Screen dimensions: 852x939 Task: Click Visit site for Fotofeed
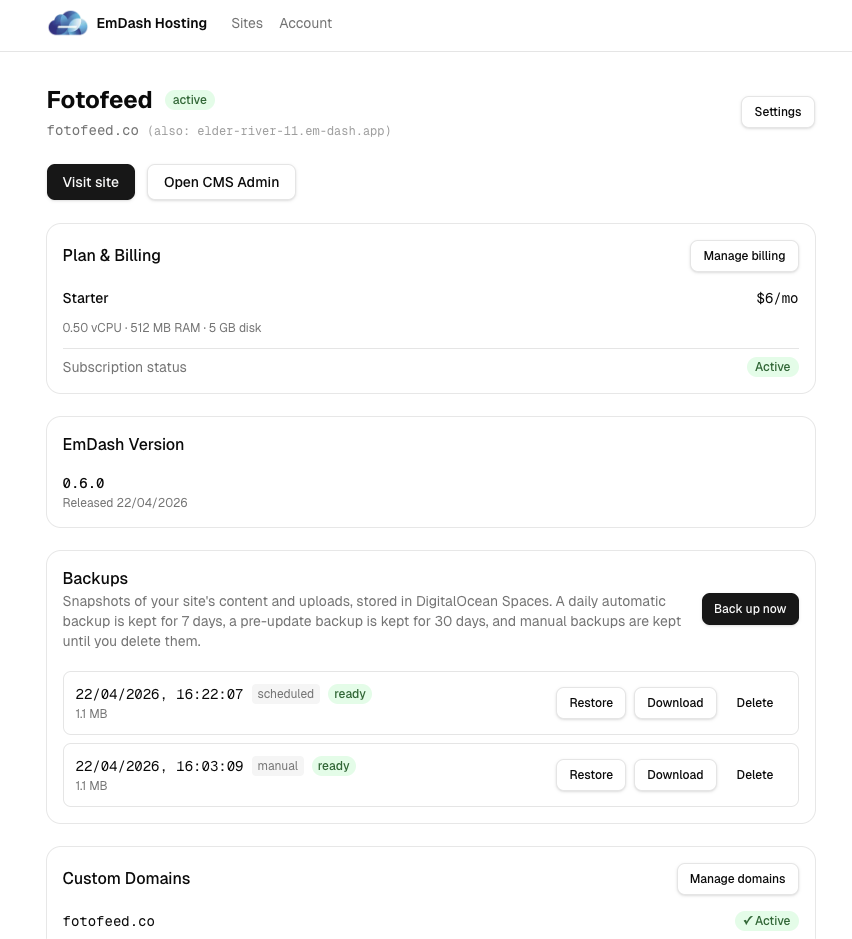pyautogui.click(x=90, y=182)
